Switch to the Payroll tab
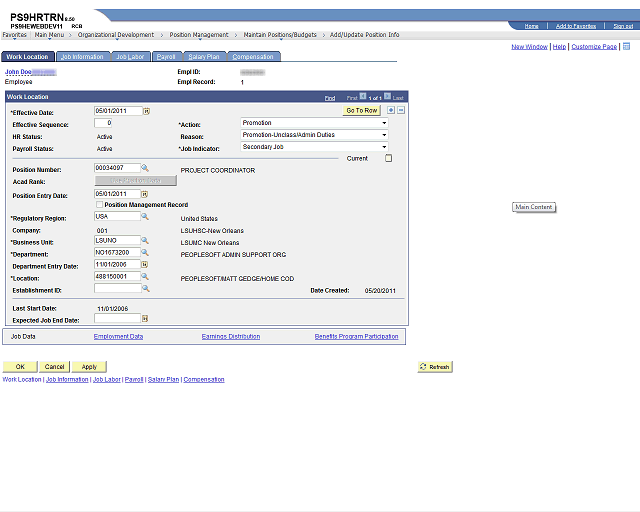640x512 pixels. pyautogui.click(x=166, y=57)
